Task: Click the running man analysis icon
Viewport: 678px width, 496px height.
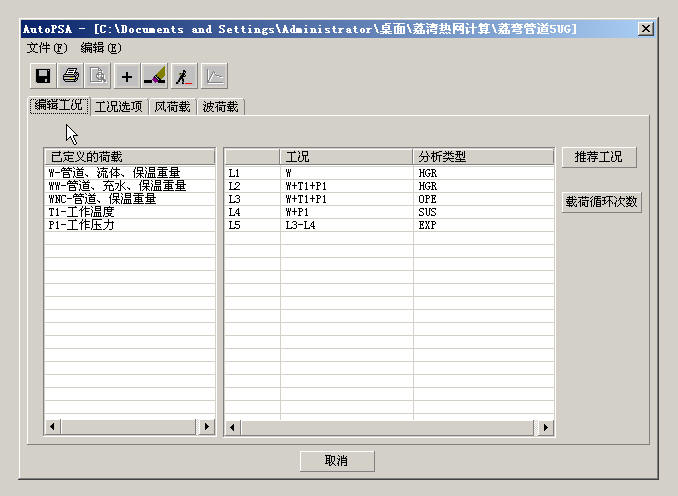Action: (182, 76)
